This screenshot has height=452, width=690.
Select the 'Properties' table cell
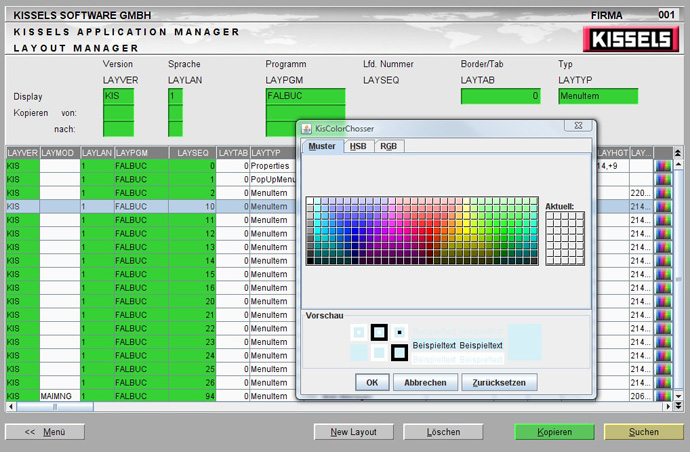tap(273, 166)
